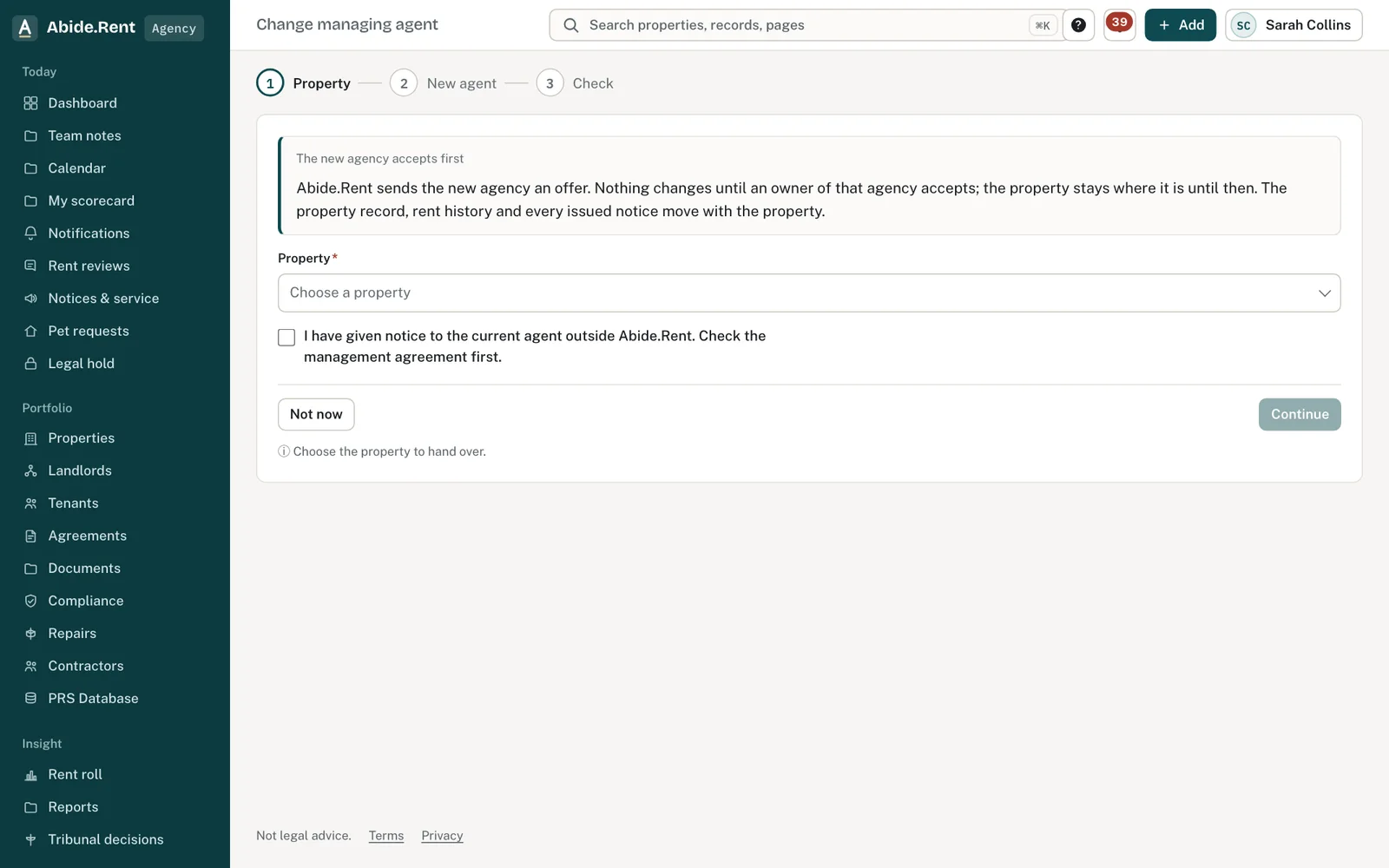Click the 'Insight' section label
This screenshot has width=1389, height=868.
42,744
